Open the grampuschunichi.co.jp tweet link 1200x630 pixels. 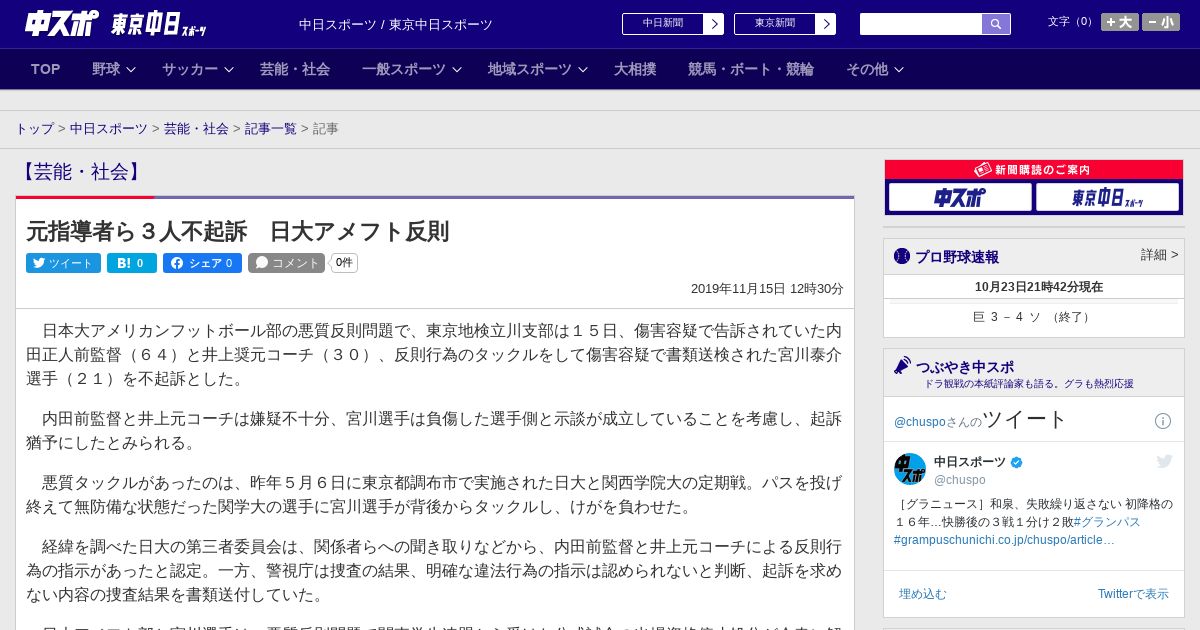point(1004,540)
